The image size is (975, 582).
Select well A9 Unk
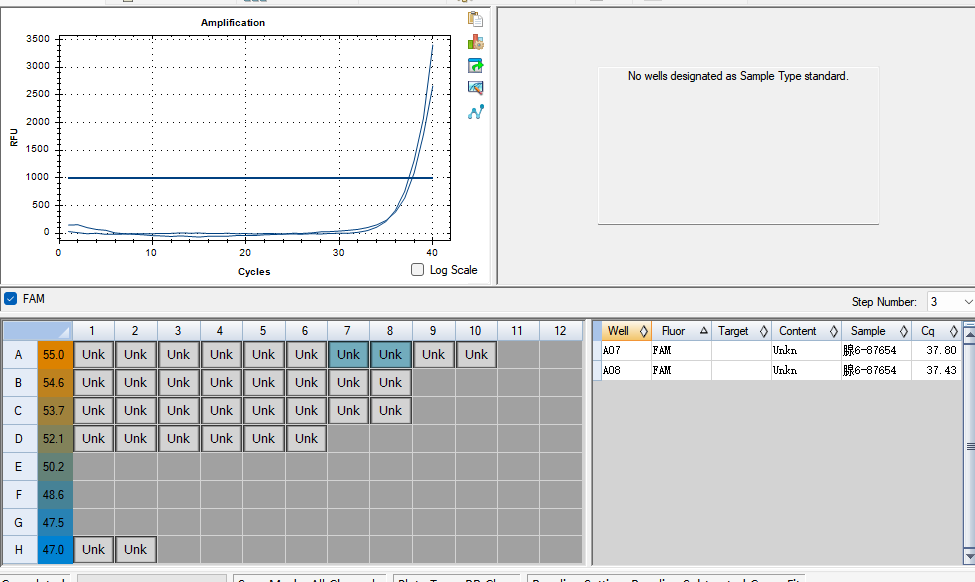click(x=433, y=354)
